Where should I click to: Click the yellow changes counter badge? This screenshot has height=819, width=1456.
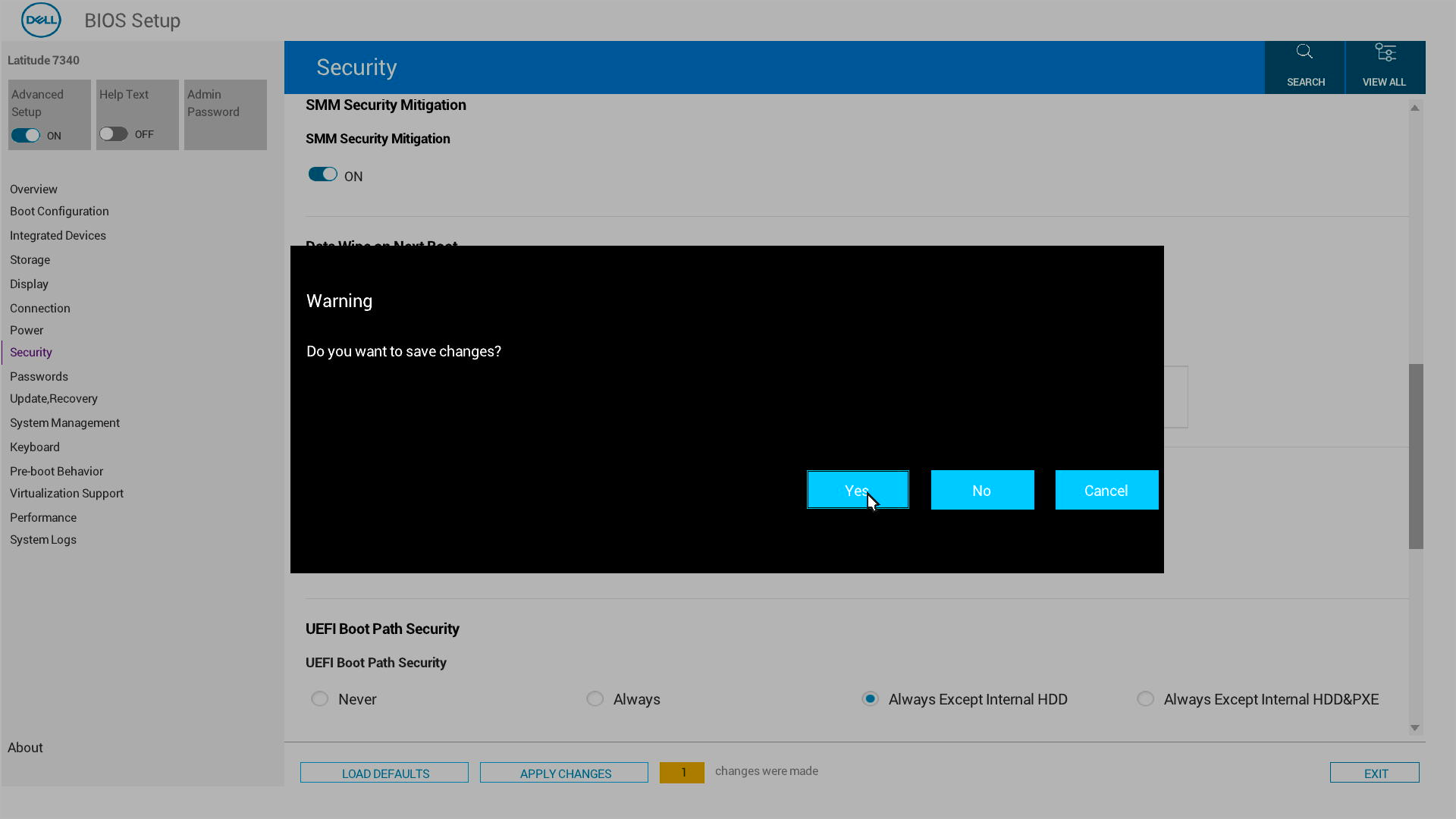pyautogui.click(x=682, y=772)
